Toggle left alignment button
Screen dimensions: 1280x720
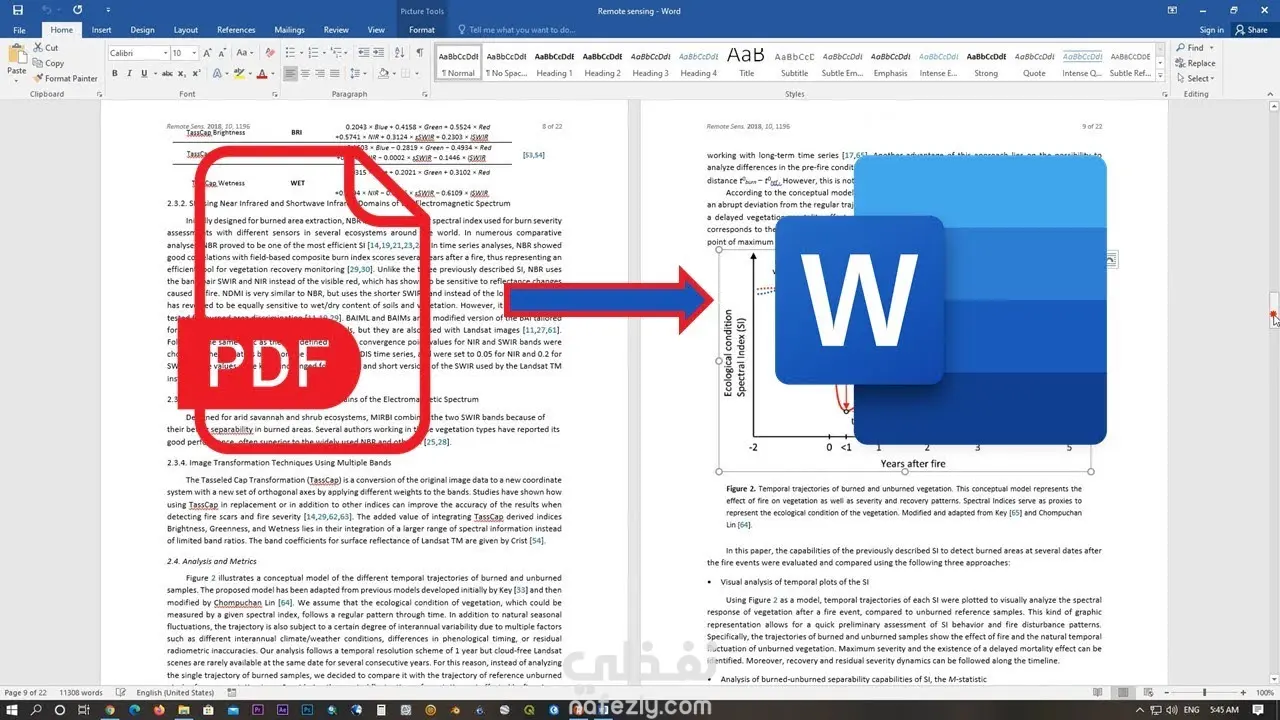tap(291, 74)
